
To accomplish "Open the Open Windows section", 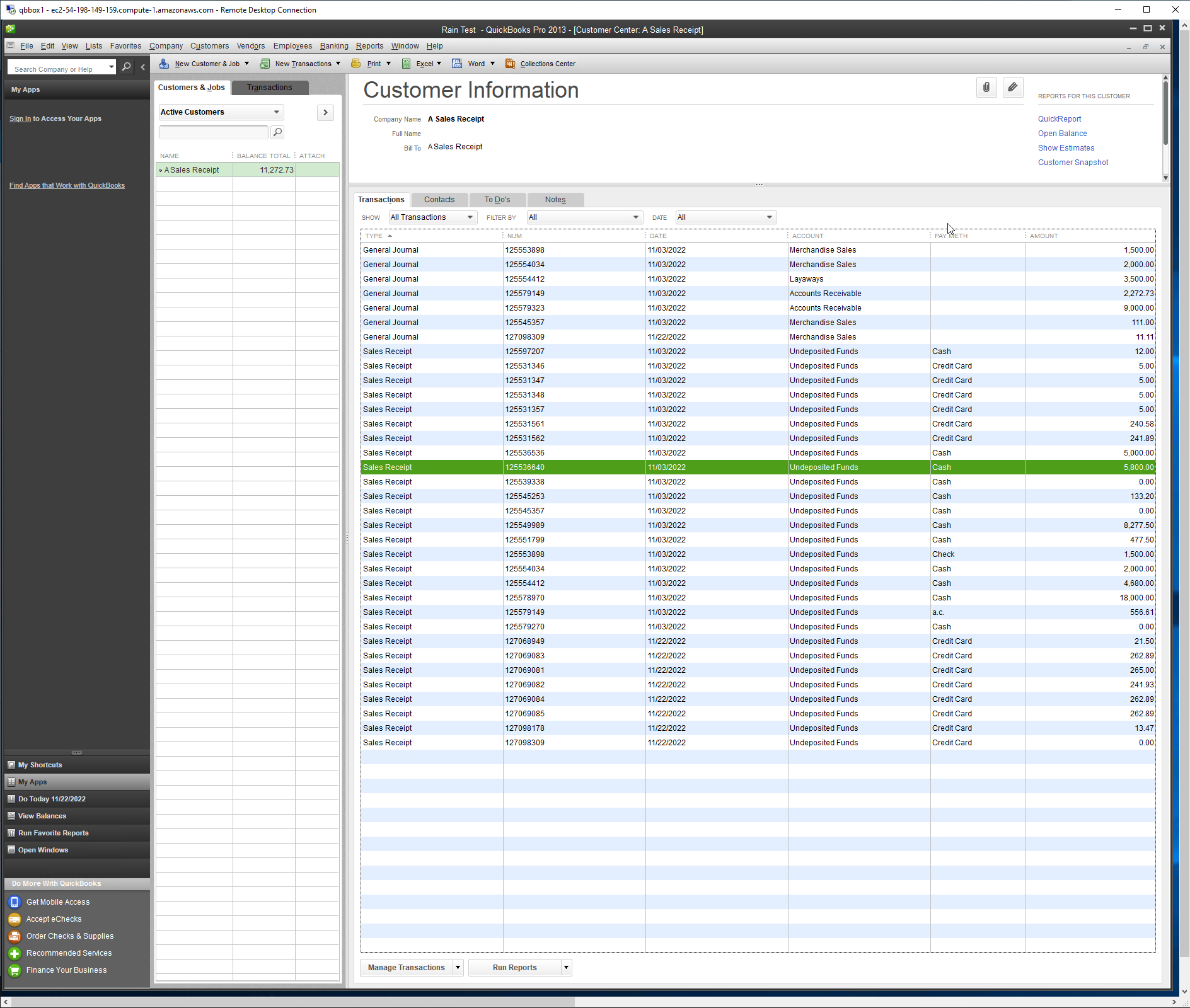I will tap(77, 850).
